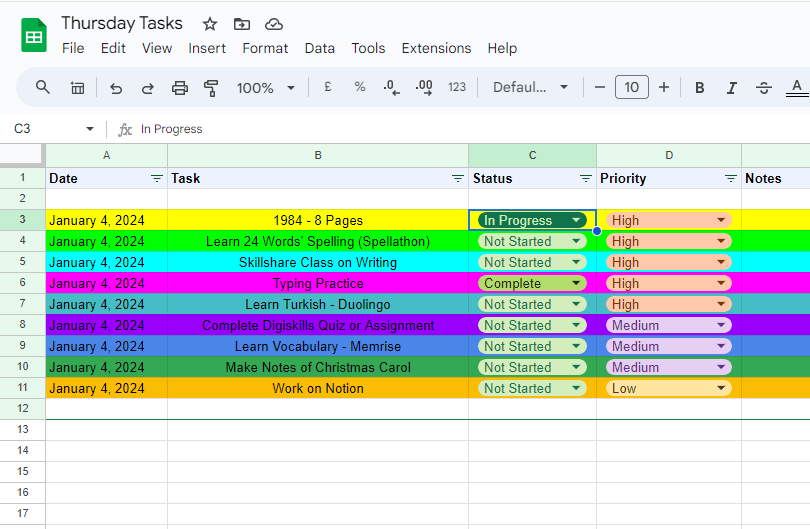Screen dimensions: 810x529
Task: Check the cloud document status icon
Action: coord(274,24)
